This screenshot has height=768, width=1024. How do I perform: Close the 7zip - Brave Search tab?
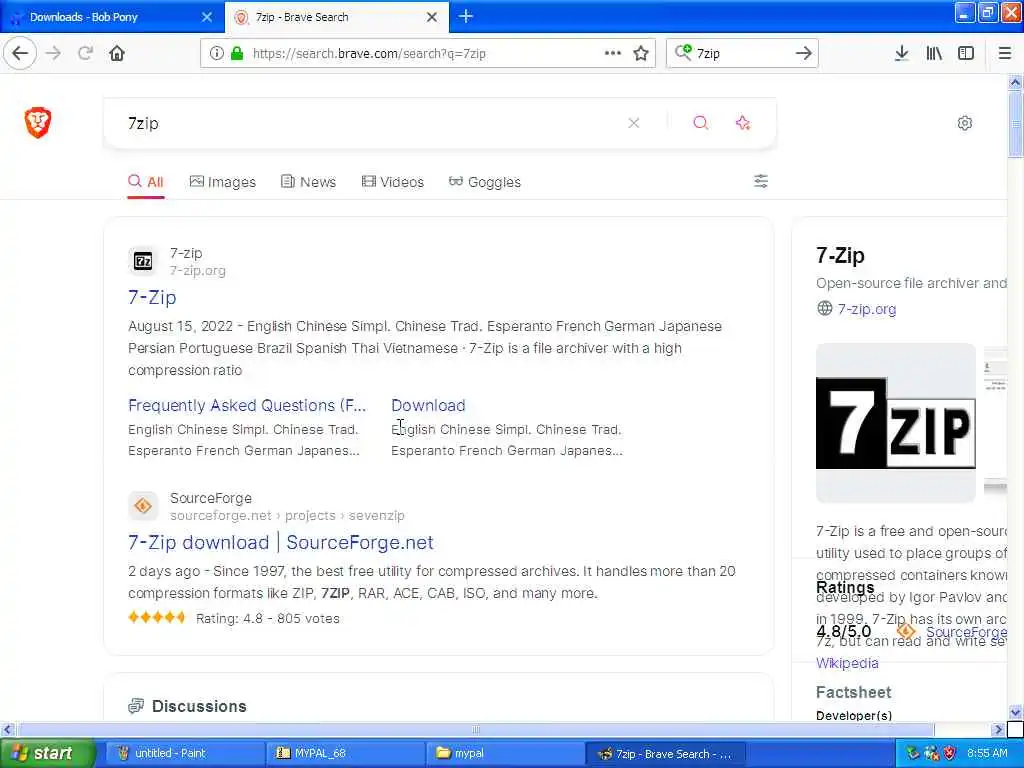[x=432, y=17]
